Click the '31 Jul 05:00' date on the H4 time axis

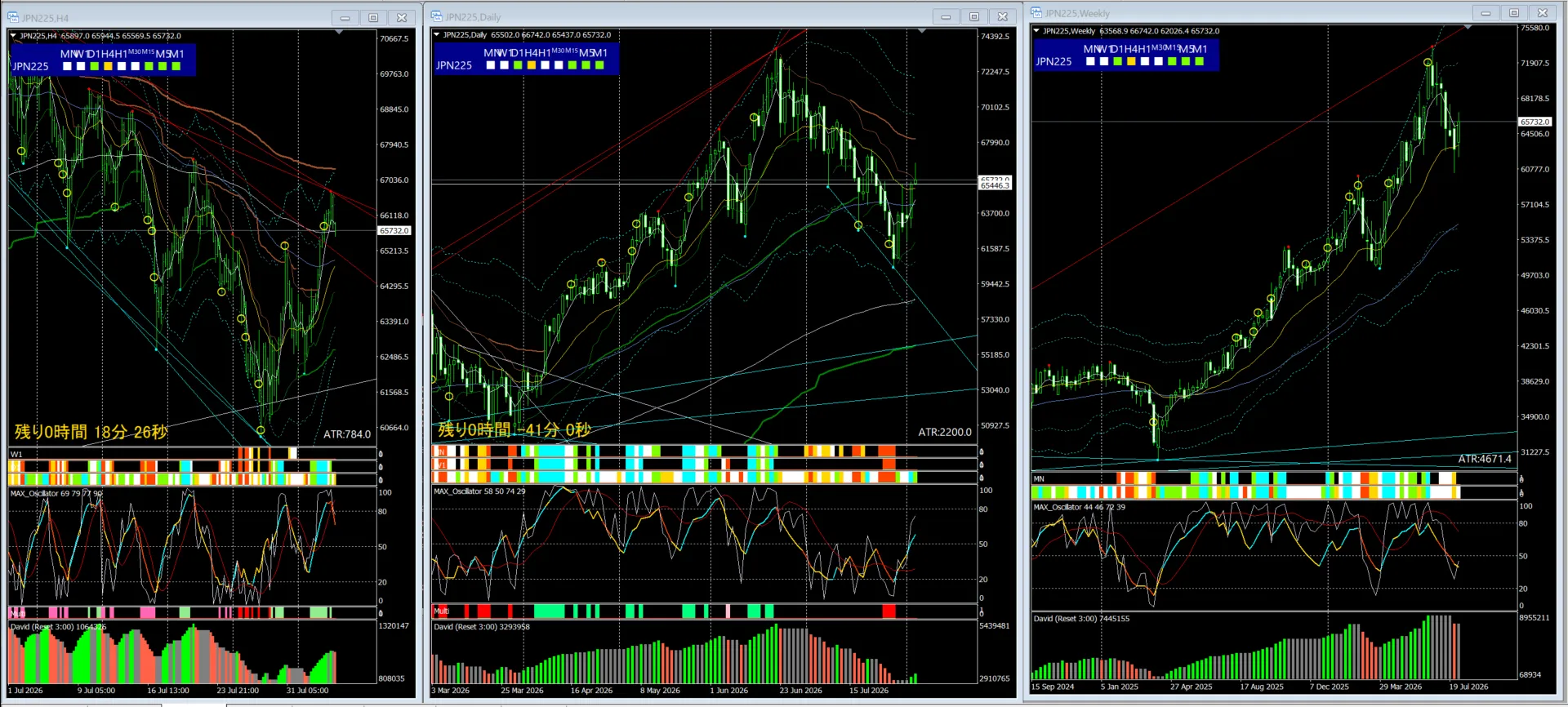coord(307,691)
